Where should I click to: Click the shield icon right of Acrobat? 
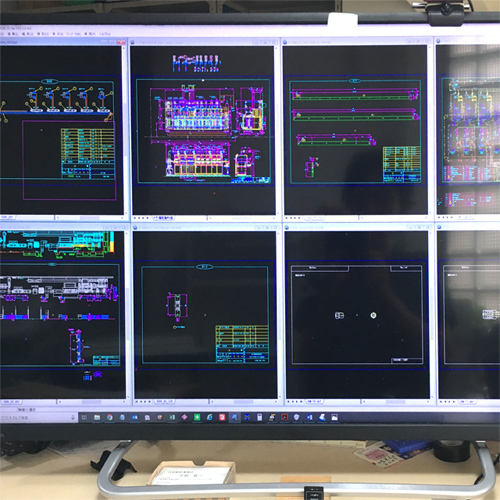[297, 417]
